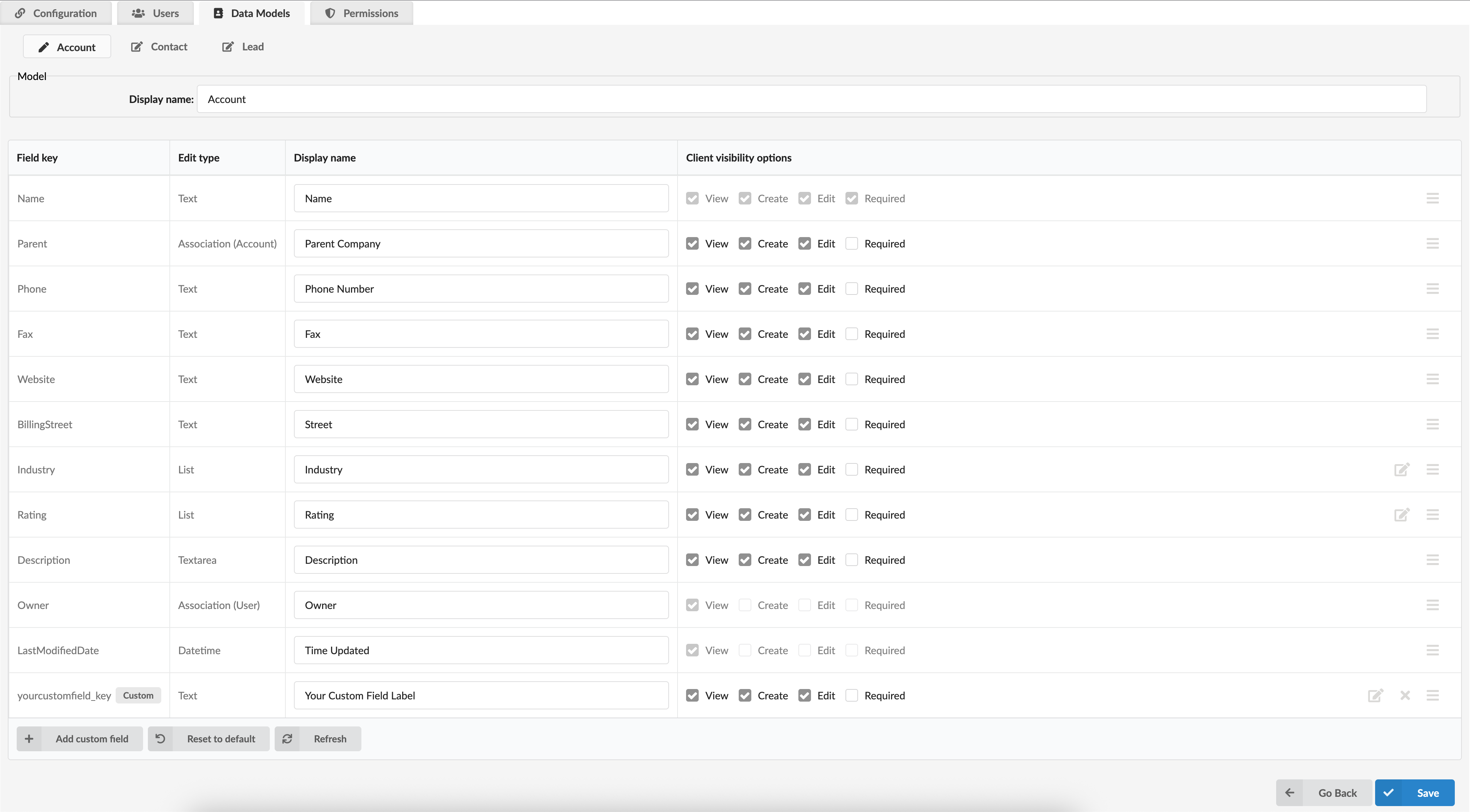This screenshot has height=812, width=1470.
Task: Click the drag handle for Fax row
Action: coord(1432,334)
